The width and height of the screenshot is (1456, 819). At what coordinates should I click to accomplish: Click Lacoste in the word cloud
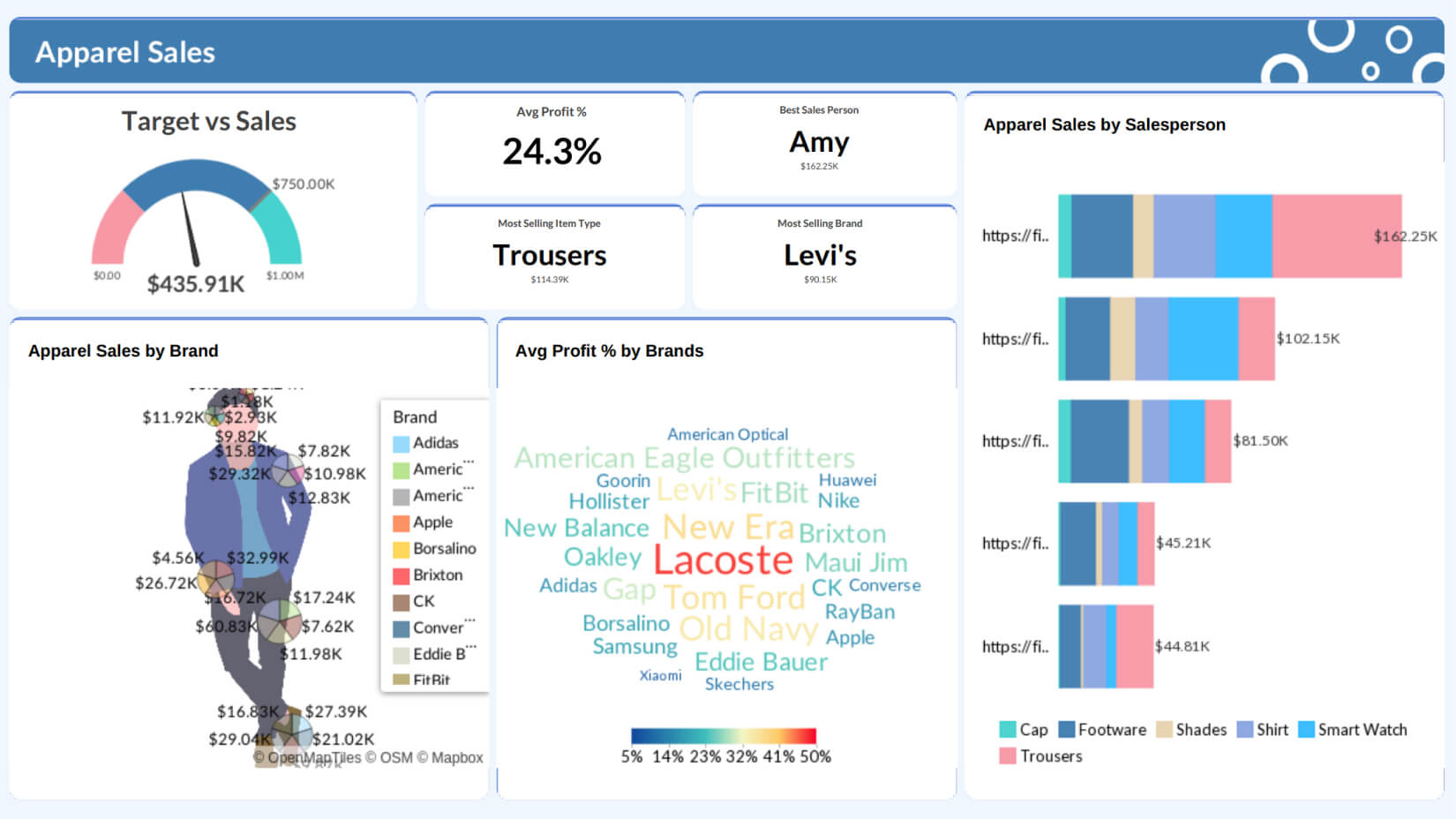(x=723, y=560)
